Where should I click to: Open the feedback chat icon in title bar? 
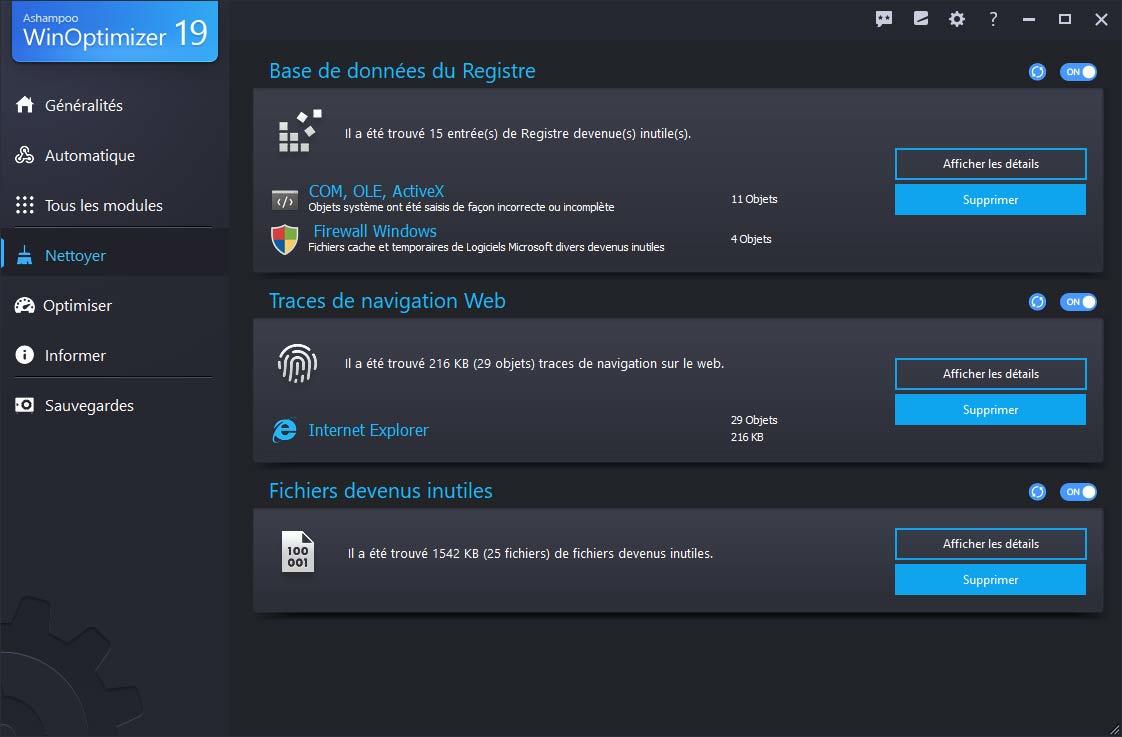pos(884,19)
